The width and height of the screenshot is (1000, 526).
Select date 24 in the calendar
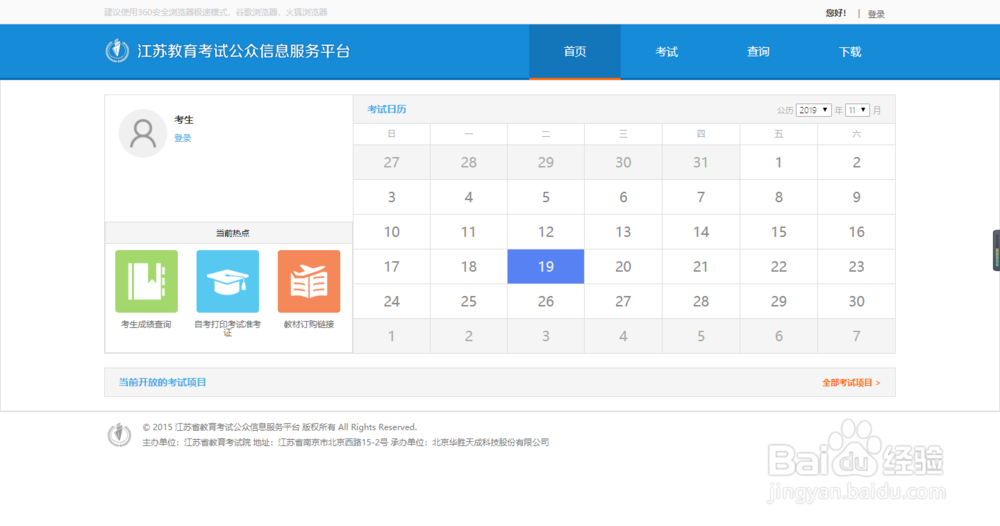click(x=392, y=301)
